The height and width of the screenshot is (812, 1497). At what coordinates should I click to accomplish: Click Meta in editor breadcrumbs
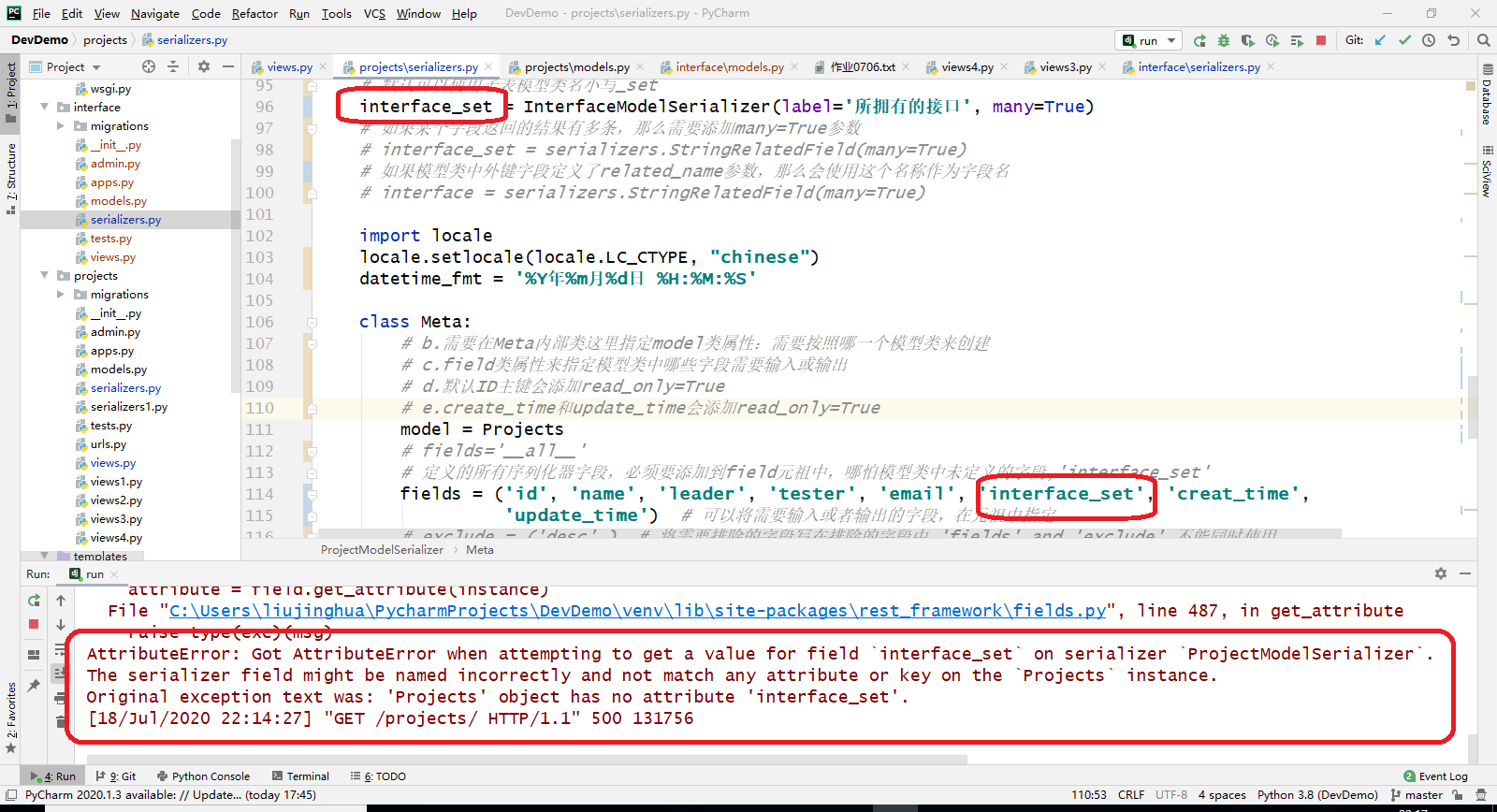(x=480, y=549)
